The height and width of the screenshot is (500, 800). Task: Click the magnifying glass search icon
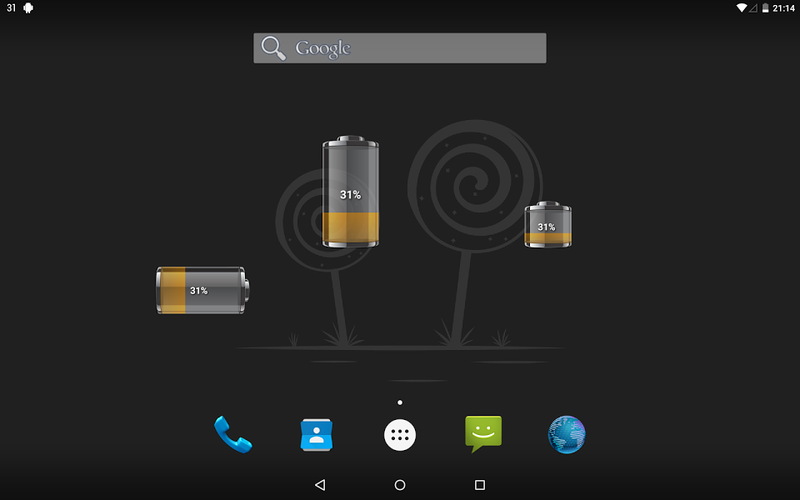coord(273,48)
